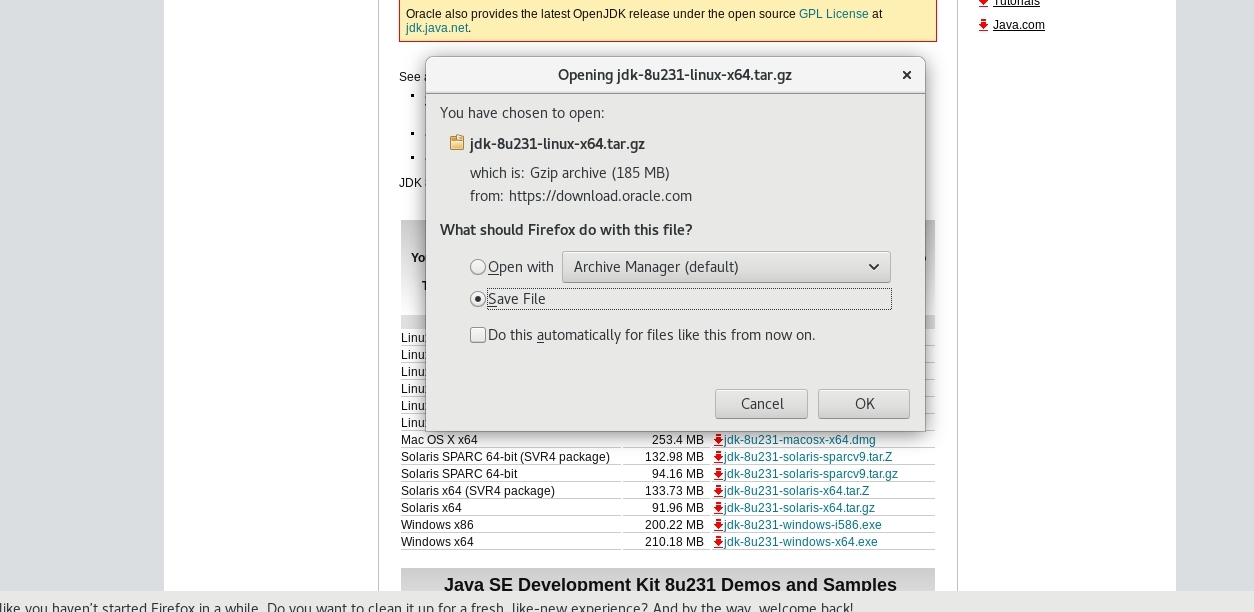1254x612 pixels.
Task: Click the Windows x64 row label
Action: point(437,542)
